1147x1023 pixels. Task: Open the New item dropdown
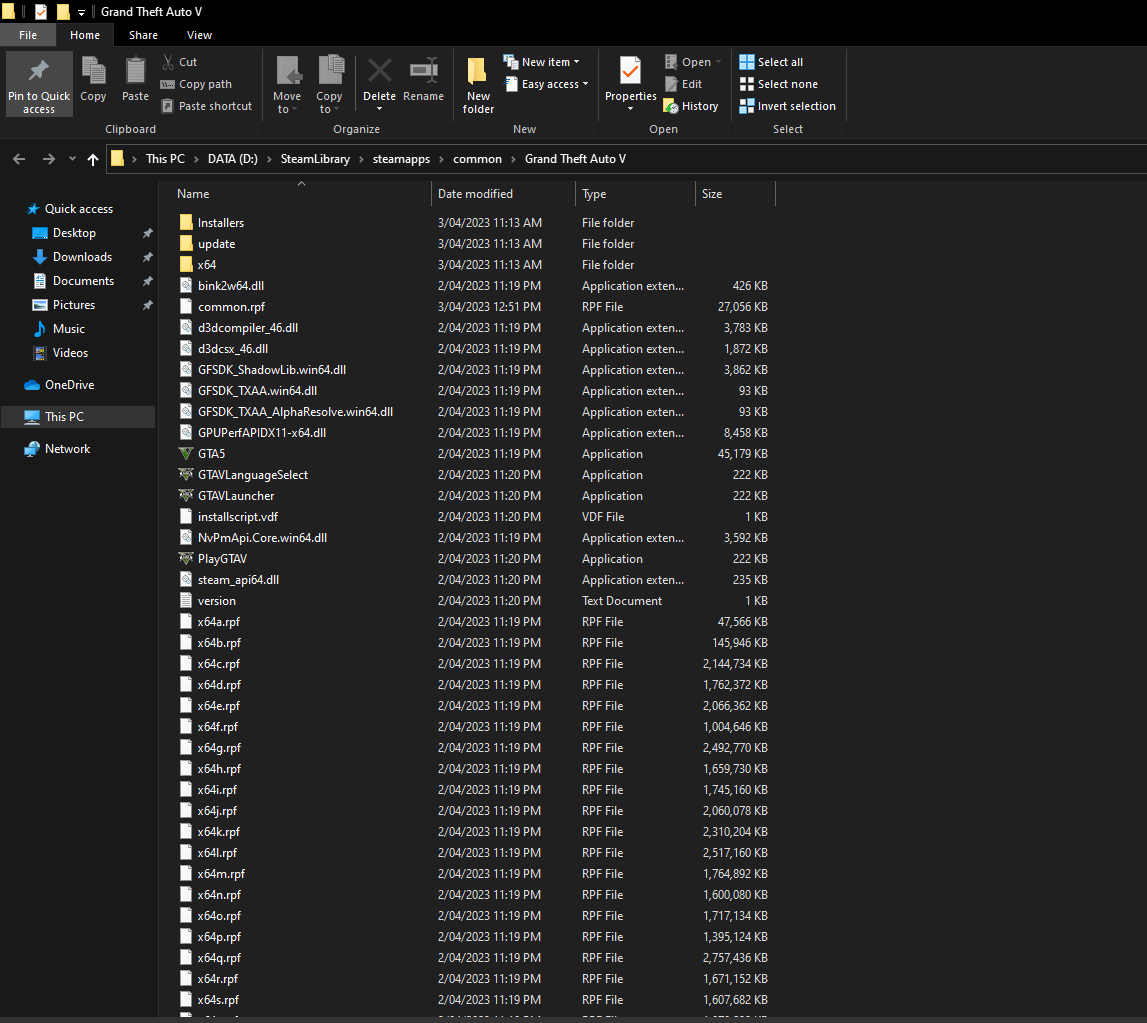click(x=543, y=61)
